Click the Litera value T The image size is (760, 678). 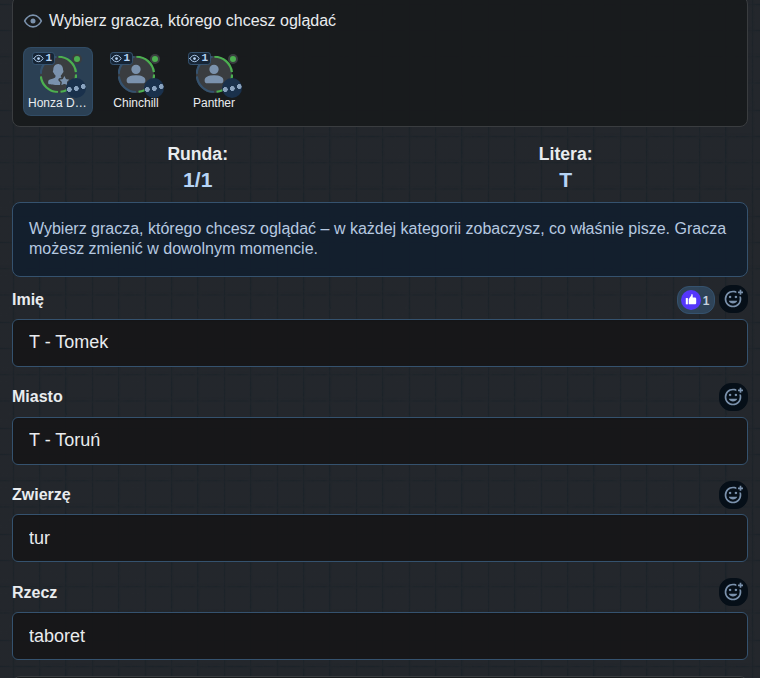(565, 180)
